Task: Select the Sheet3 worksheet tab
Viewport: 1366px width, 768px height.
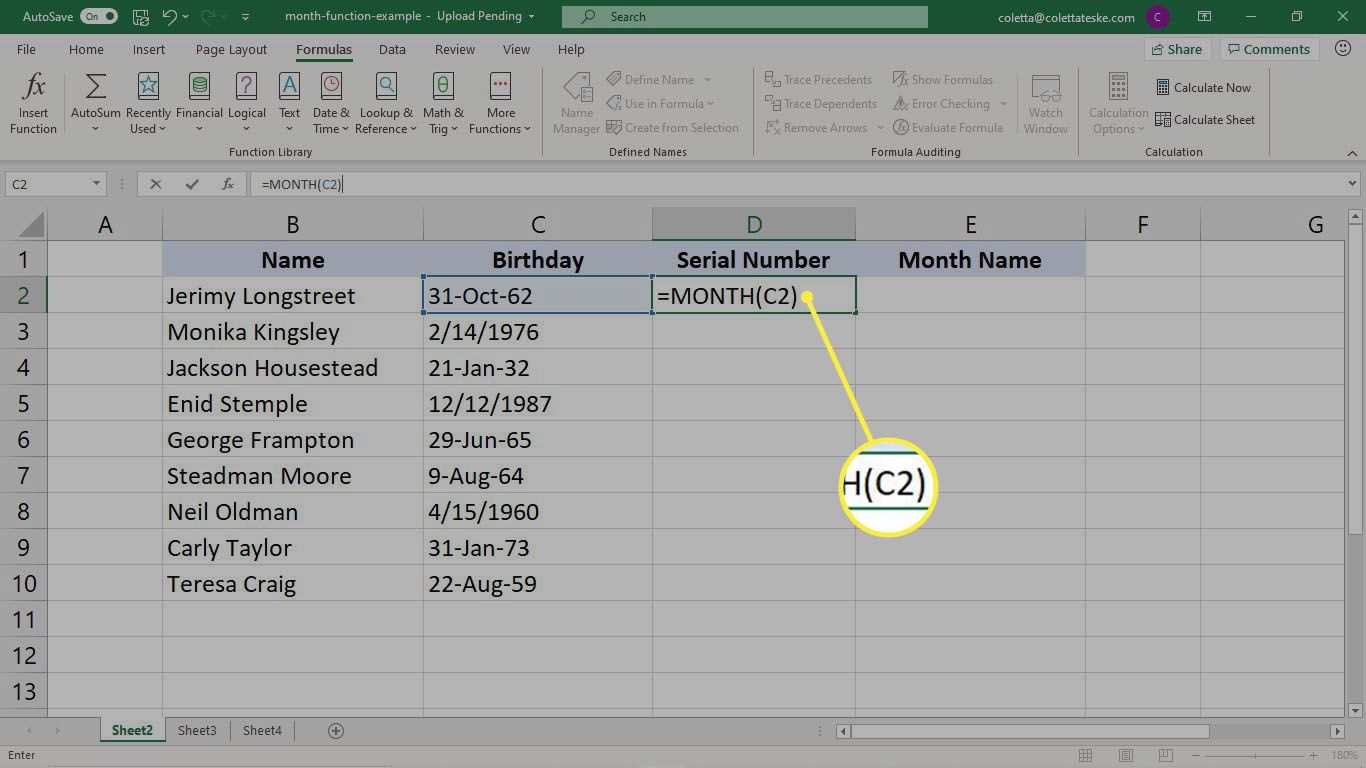Action: (x=196, y=730)
